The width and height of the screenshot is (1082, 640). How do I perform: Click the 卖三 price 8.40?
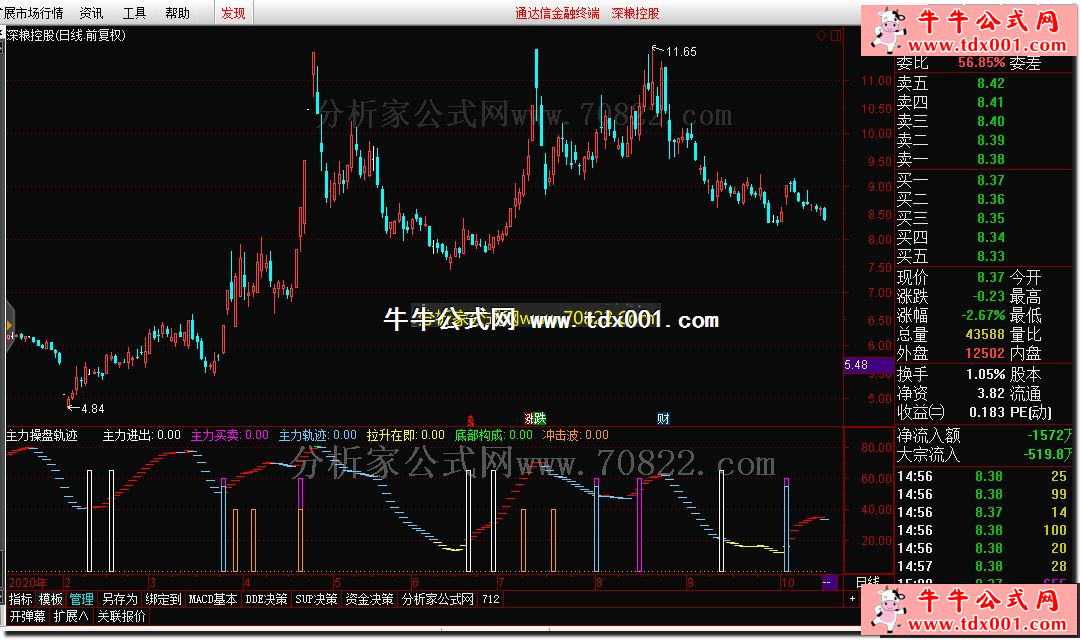tap(990, 122)
